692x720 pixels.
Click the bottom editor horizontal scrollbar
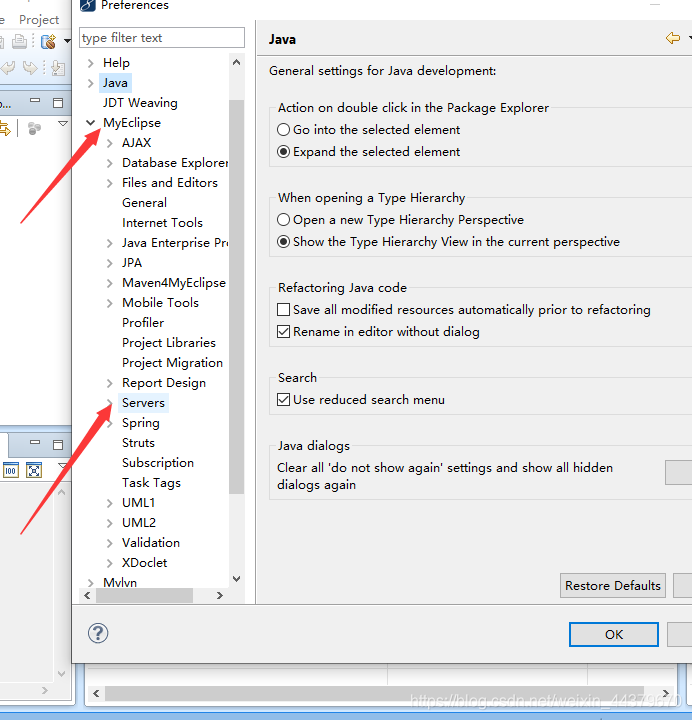[x=374, y=693]
